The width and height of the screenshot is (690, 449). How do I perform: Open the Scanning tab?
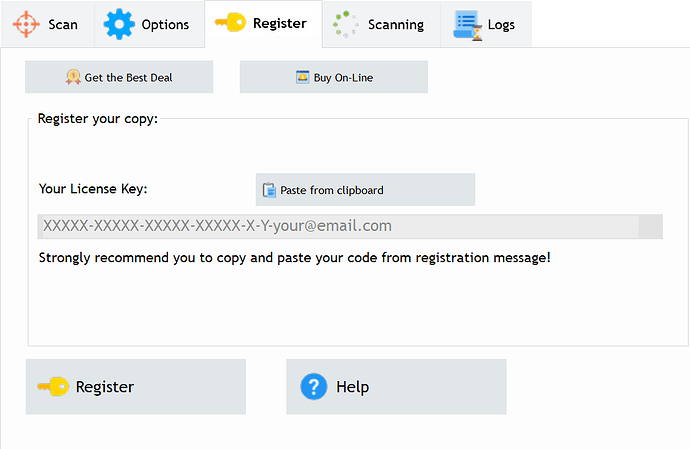point(381,24)
